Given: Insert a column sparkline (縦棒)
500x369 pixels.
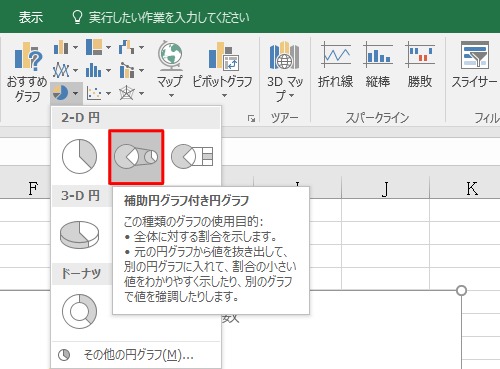Looking at the screenshot, I should (378, 65).
